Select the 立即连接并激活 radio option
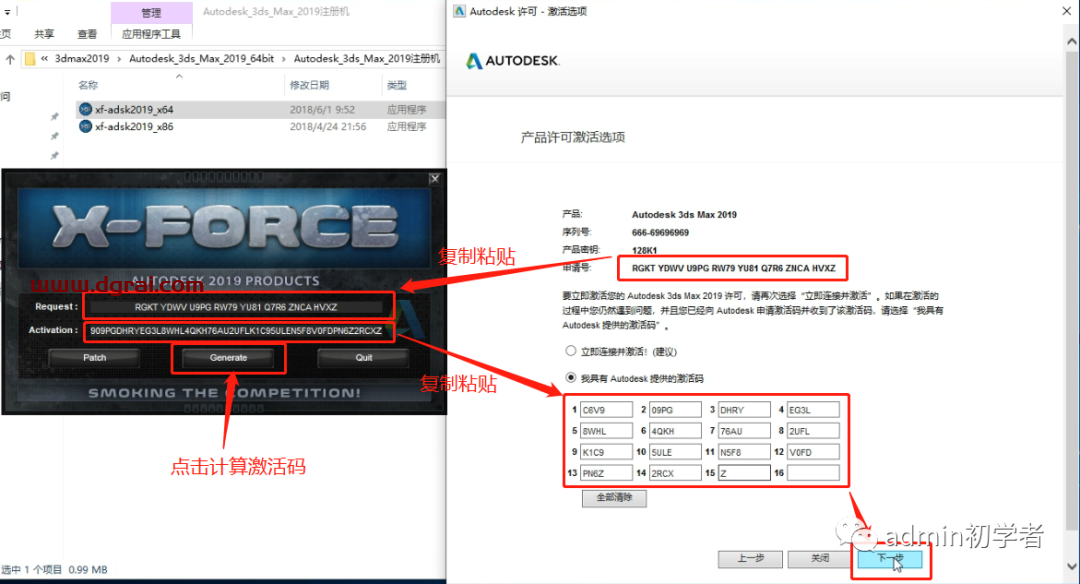Viewport: 1080px width, 584px height. point(570,351)
